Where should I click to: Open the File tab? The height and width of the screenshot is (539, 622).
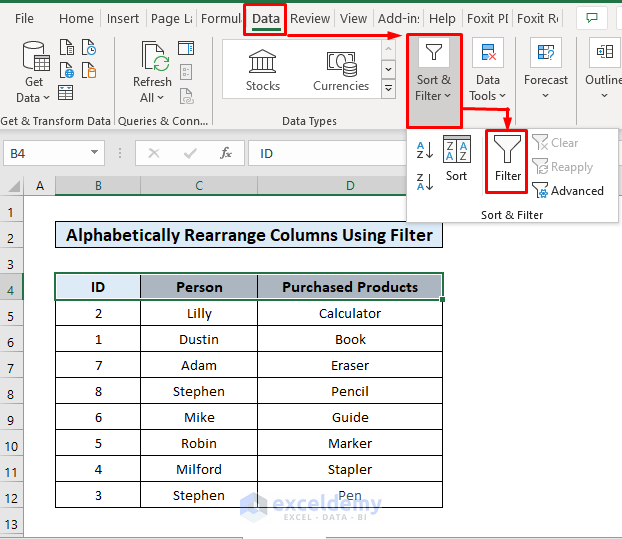[x=24, y=19]
